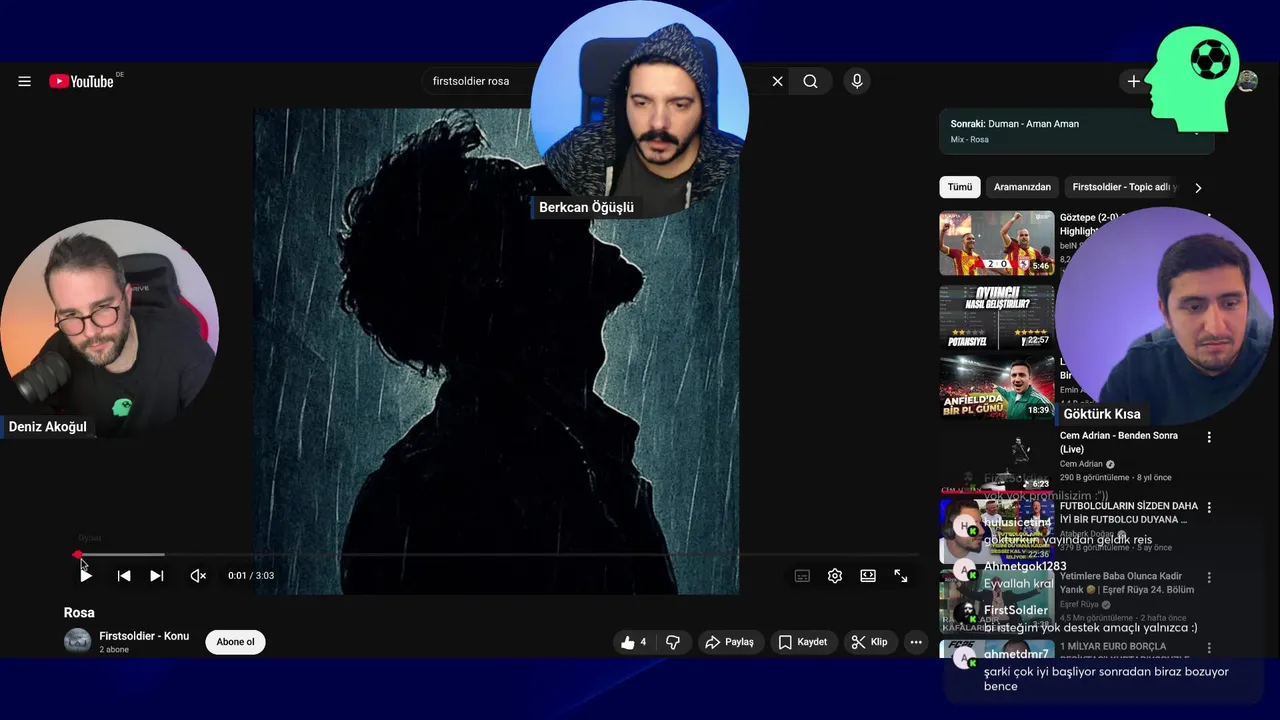Enter full screen mode

[x=901, y=575]
